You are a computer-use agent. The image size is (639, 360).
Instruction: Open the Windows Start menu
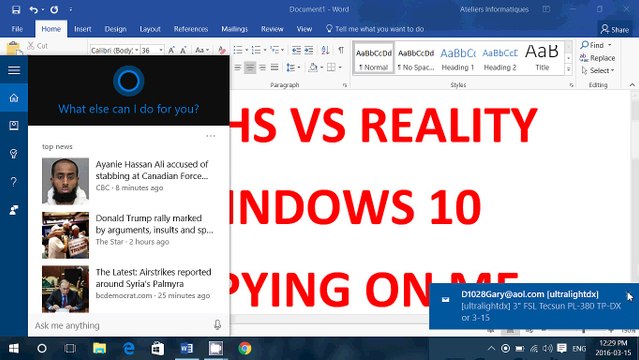(14, 348)
